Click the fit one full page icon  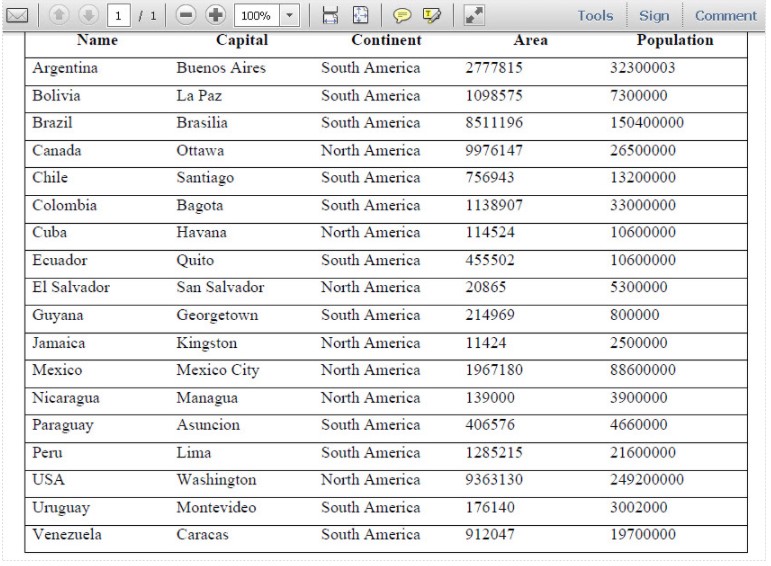(x=360, y=16)
